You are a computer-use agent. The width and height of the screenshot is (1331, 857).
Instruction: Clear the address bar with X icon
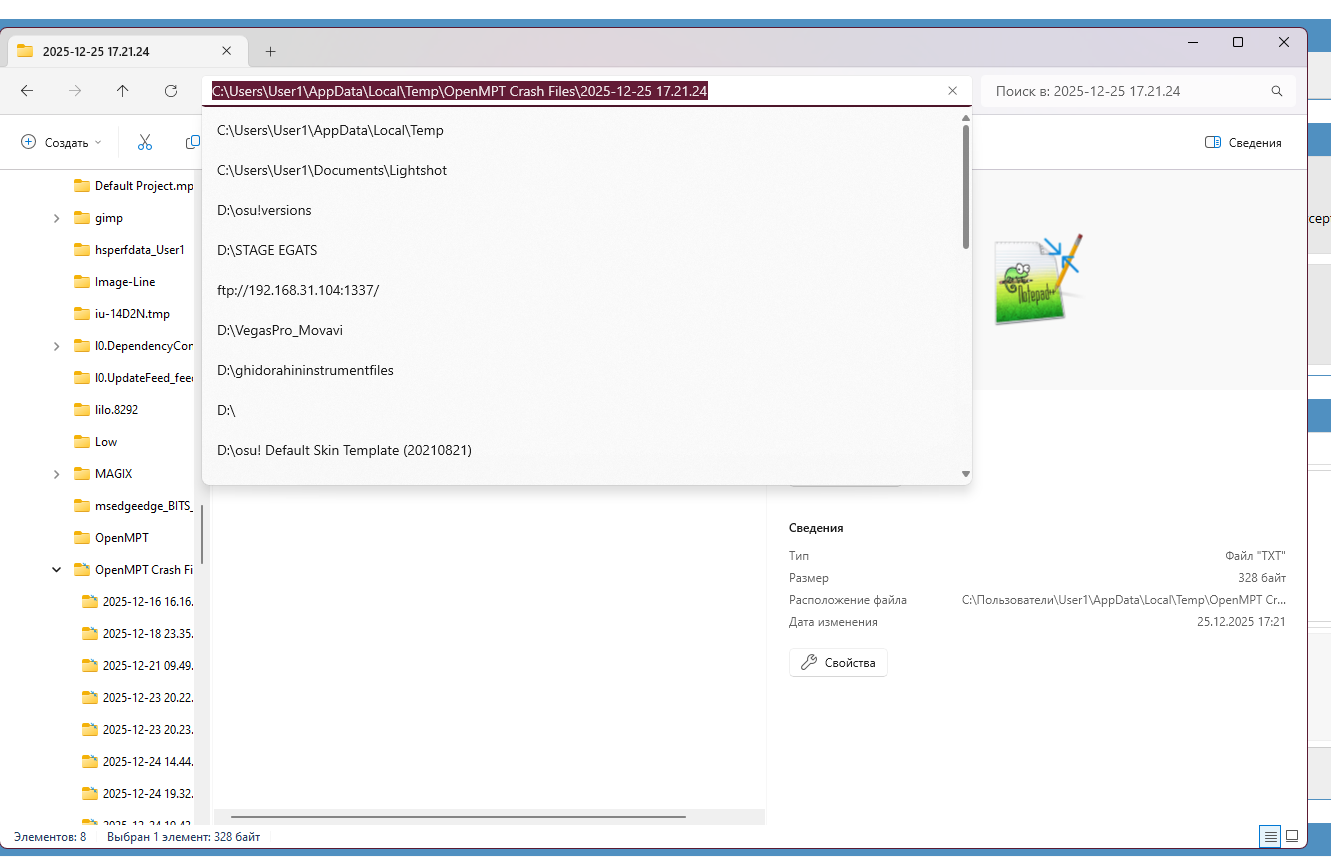[x=952, y=91]
